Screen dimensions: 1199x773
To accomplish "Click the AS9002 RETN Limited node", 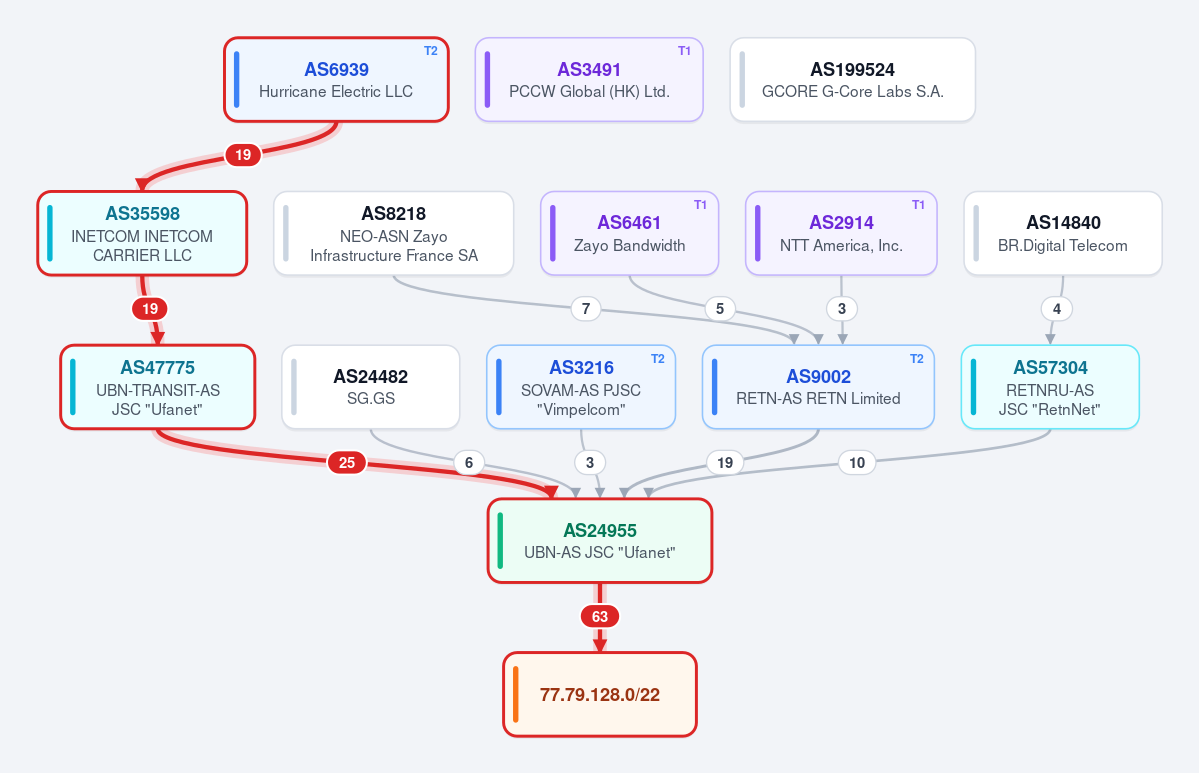I will (x=818, y=387).
